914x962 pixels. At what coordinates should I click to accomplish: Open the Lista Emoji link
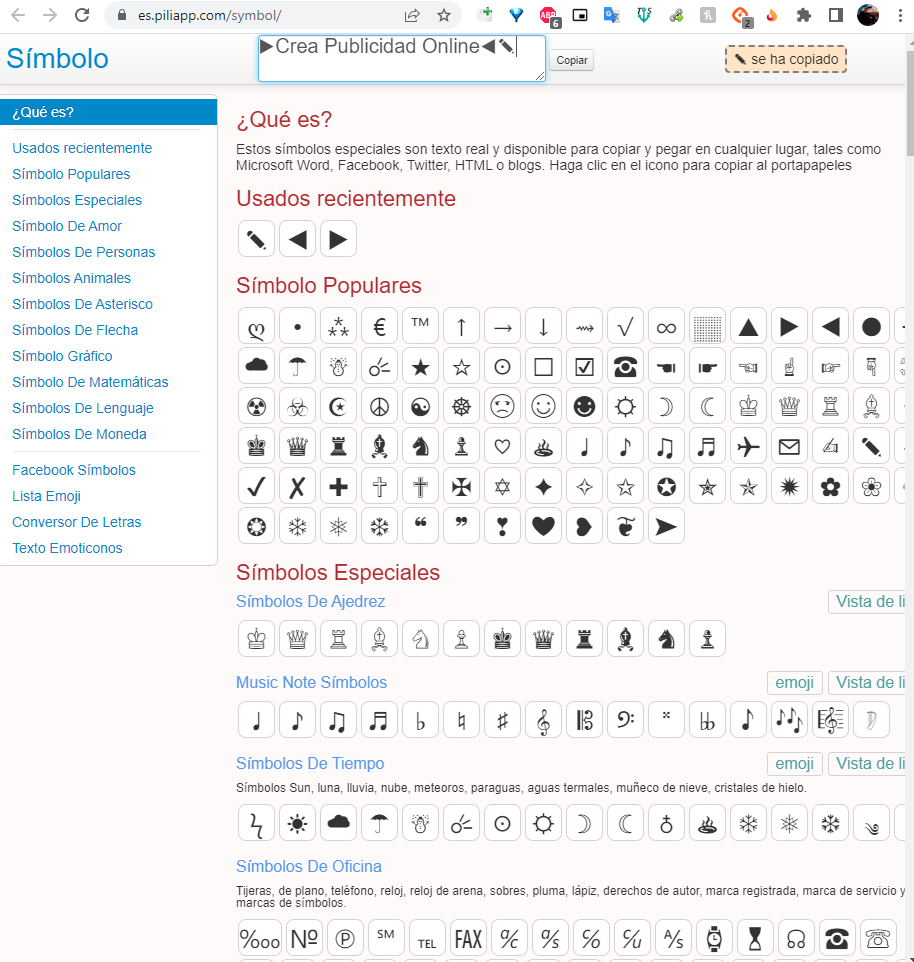coord(46,496)
